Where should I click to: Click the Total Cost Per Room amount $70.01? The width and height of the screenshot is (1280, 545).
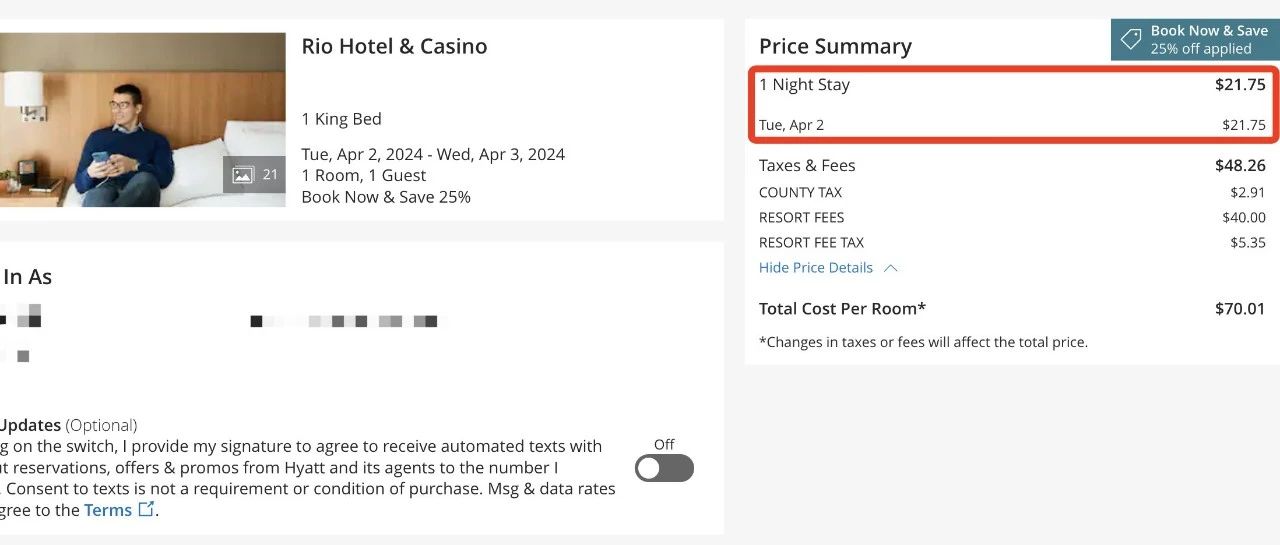click(1239, 309)
